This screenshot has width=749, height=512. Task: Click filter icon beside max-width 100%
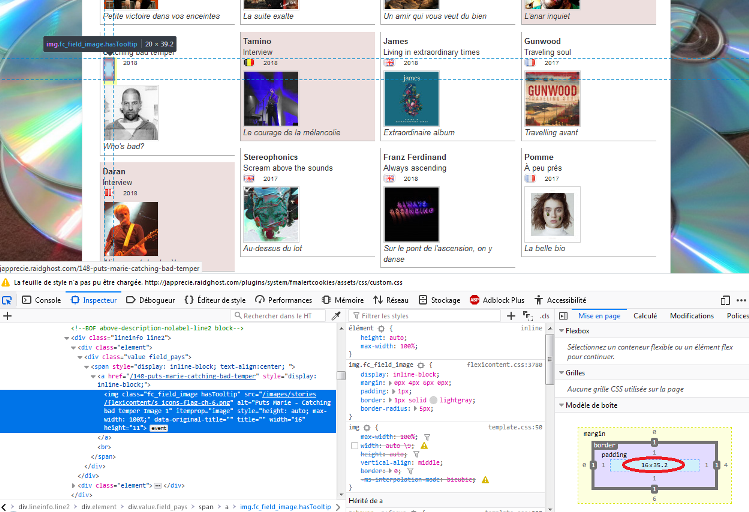click(x=427, y=437)
